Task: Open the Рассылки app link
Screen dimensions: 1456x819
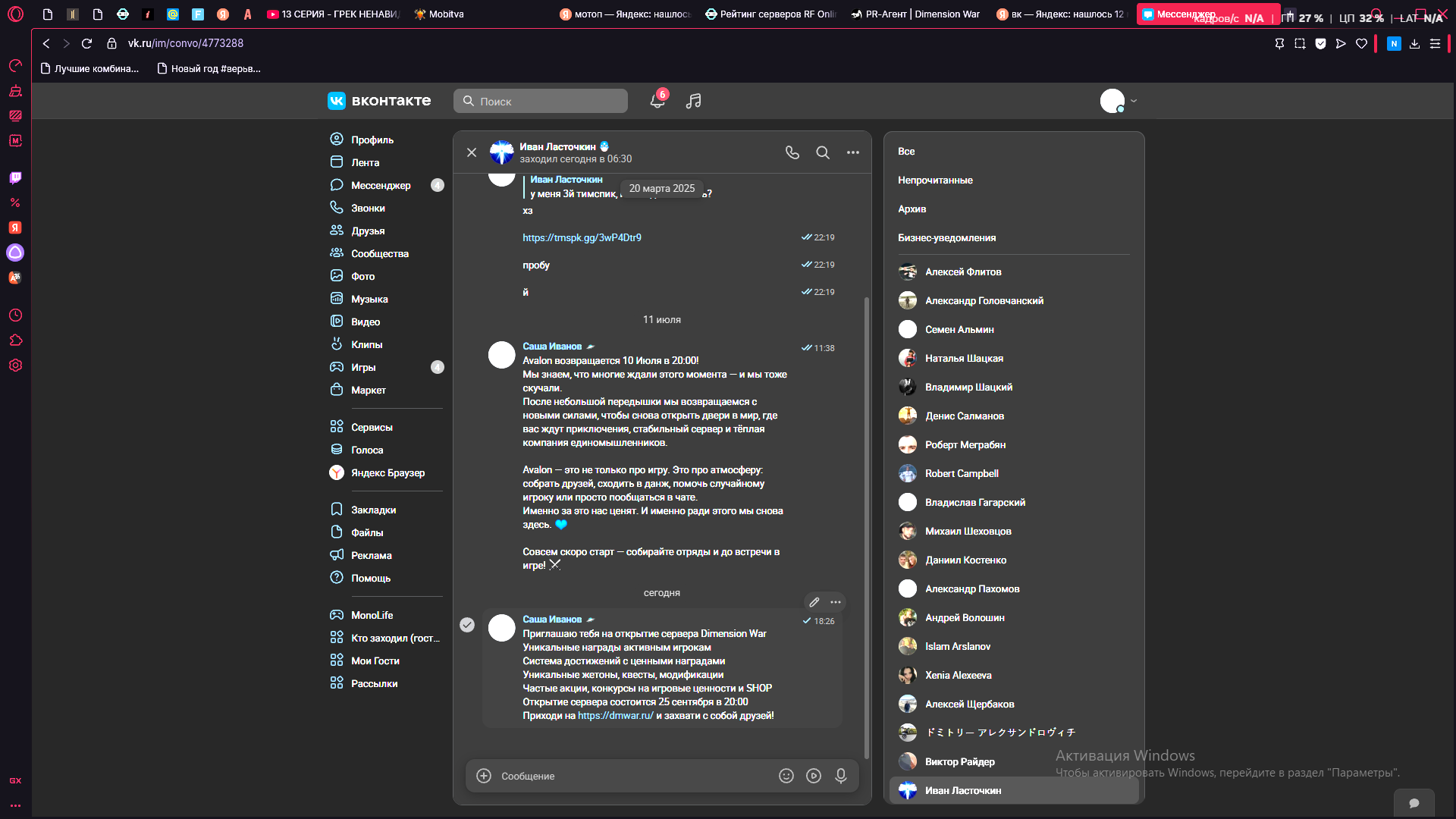Action: (x=374, y=683)
